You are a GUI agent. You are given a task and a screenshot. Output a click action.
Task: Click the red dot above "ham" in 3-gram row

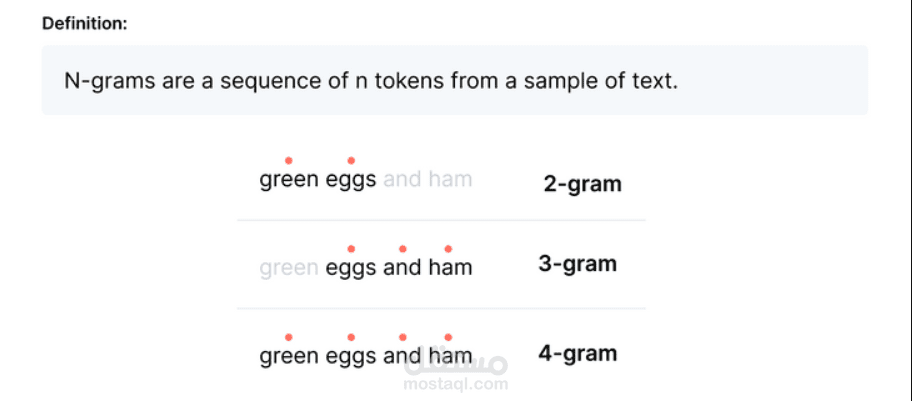click(x=448, y=249)
